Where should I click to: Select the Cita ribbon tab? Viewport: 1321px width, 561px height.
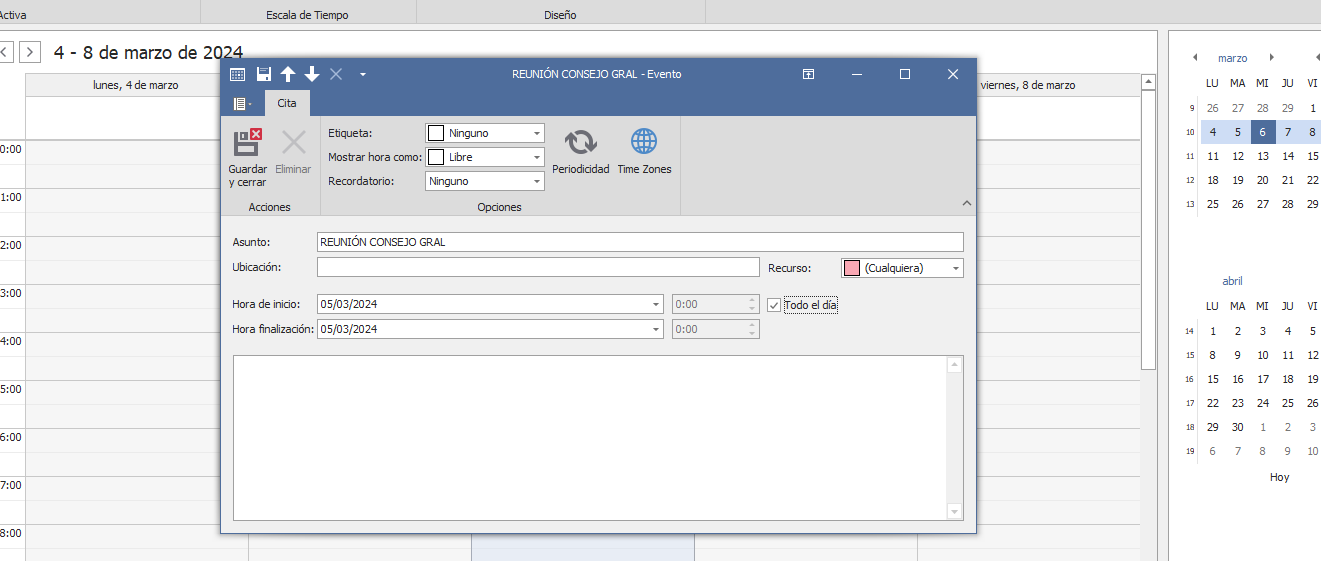point(287,103)
